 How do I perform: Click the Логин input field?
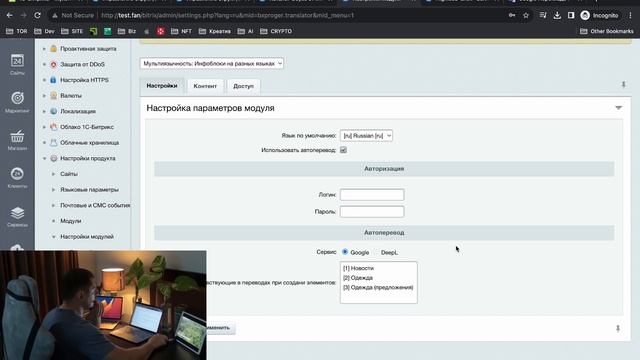[x=372, y=195]
